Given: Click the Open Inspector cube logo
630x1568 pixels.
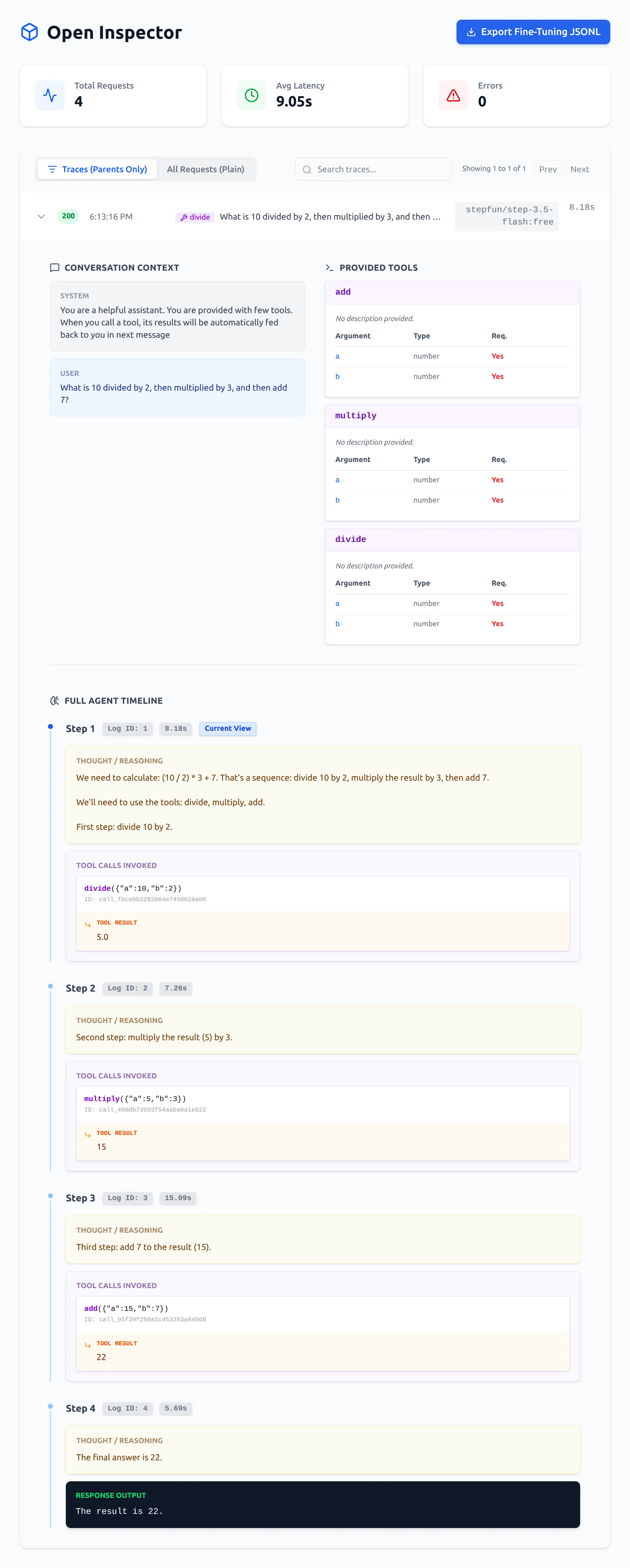Looking at the screenshot, I should click(x=29, y=32).
